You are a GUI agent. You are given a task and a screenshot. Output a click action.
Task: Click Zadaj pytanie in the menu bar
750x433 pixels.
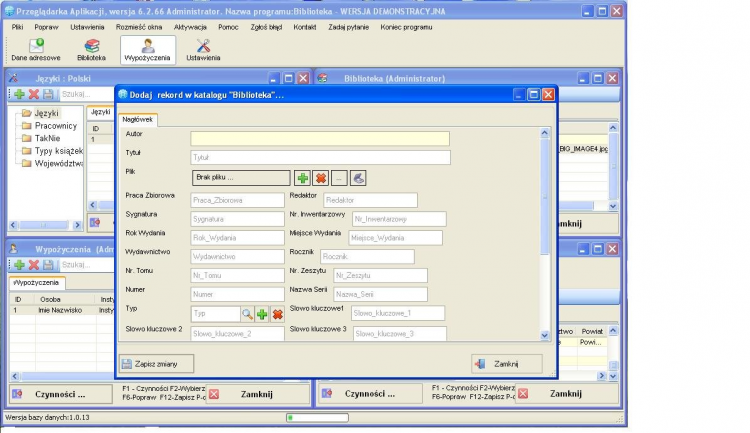348,27
